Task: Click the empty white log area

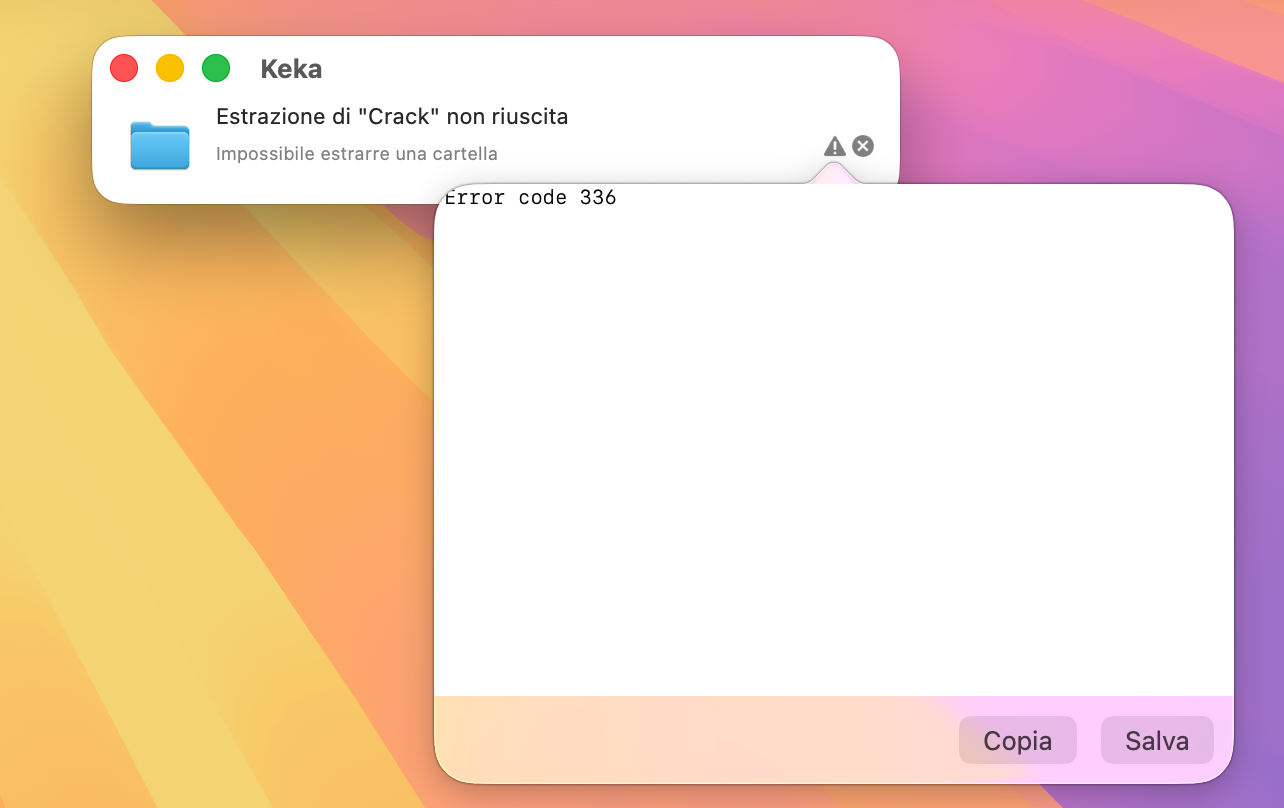Action: pyautogui.click(x=832, y=450)
